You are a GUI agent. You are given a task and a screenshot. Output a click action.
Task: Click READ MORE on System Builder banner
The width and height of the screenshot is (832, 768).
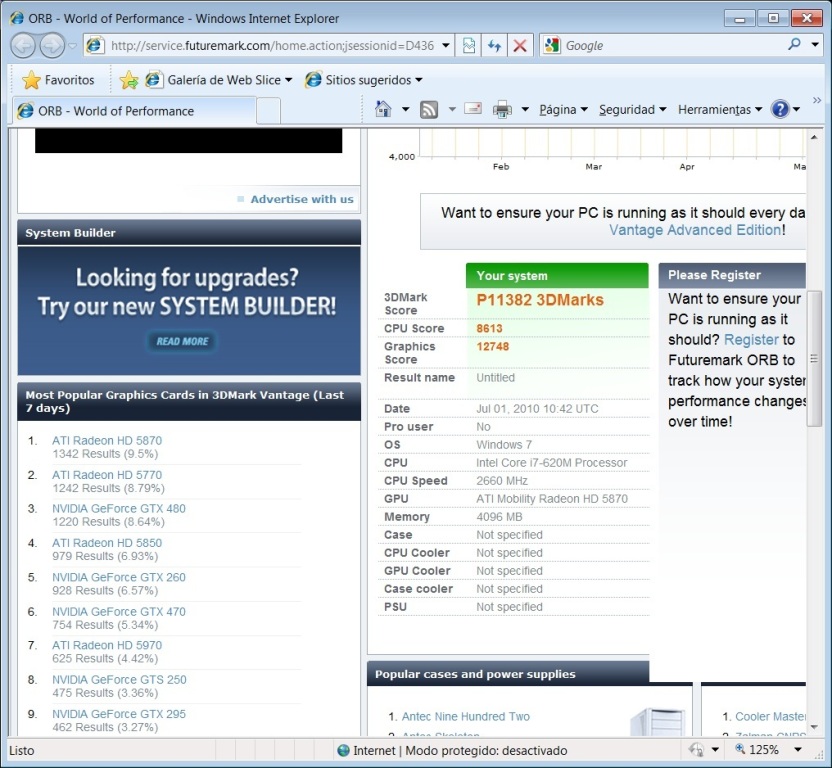pyautogui.click(x=182, y=341)
